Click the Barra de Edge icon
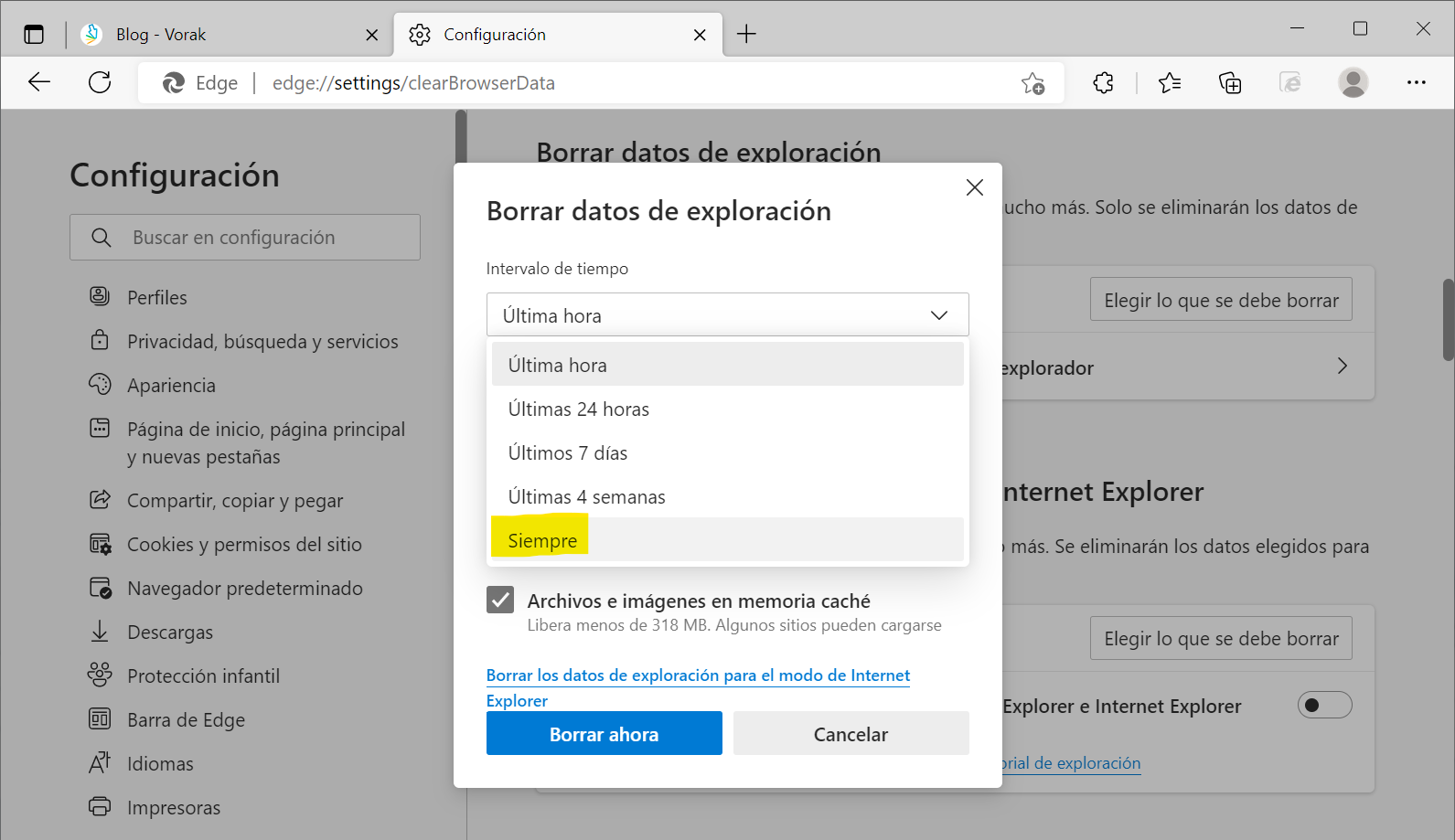1455x840 pixels. point(100,718)
